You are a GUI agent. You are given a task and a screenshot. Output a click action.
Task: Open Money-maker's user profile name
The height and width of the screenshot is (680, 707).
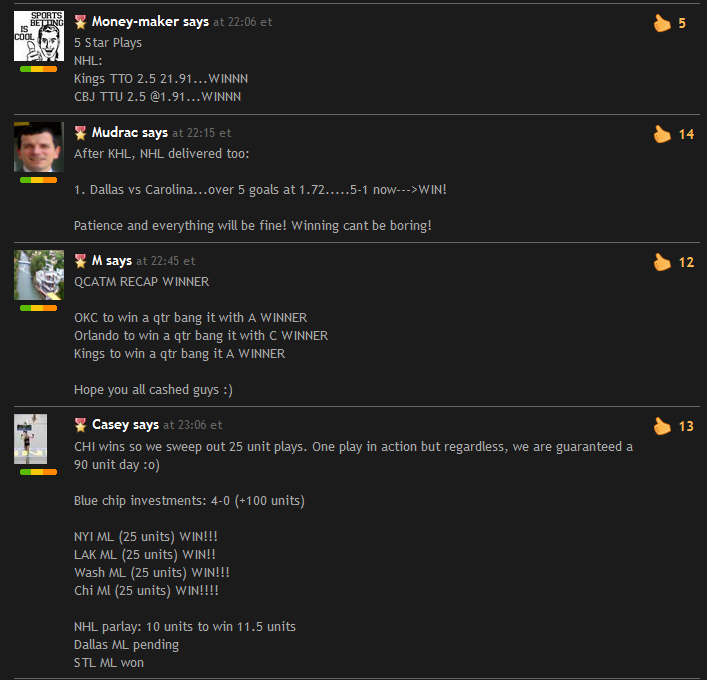[x=135, y=22]
